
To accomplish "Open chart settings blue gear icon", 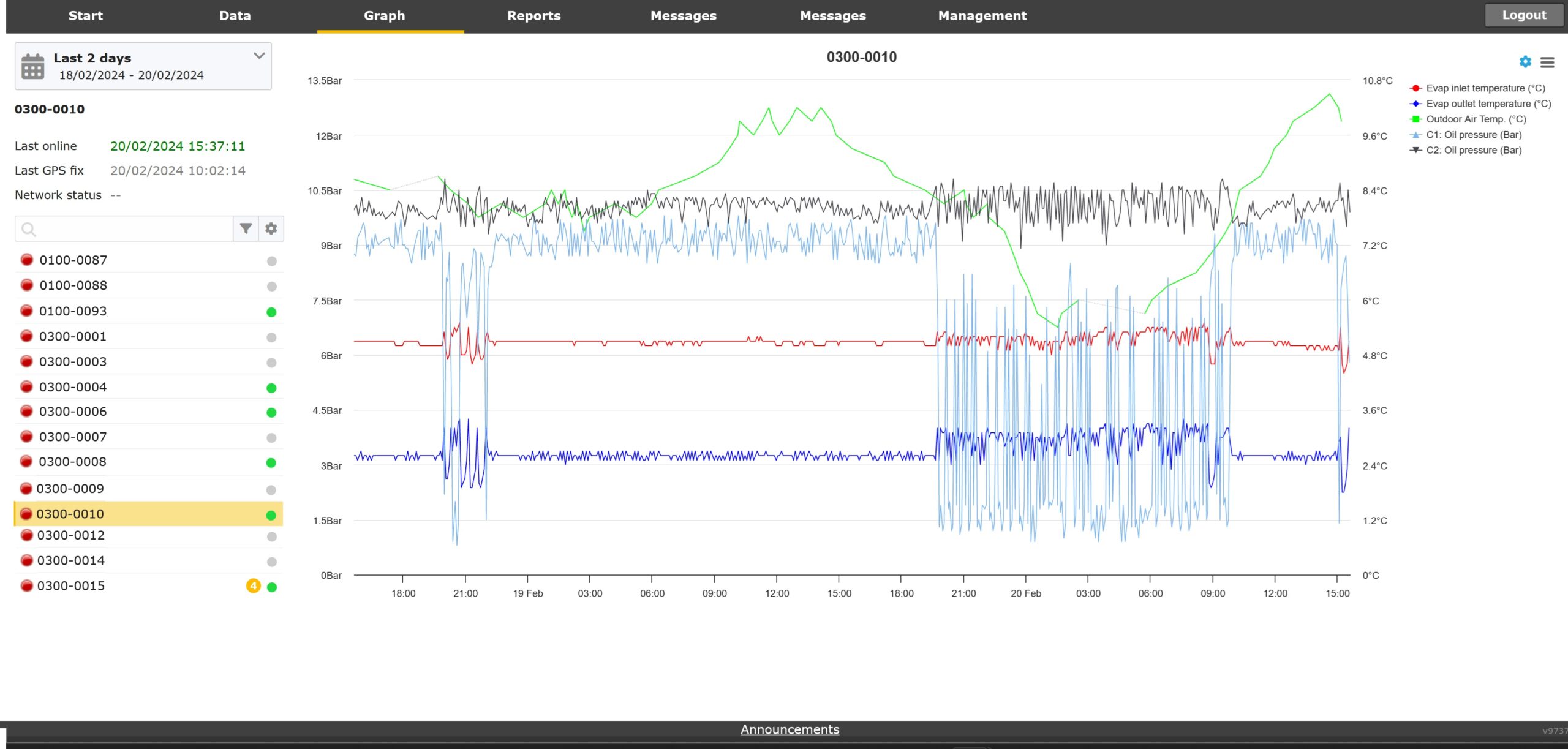I will coord(1525,62).
